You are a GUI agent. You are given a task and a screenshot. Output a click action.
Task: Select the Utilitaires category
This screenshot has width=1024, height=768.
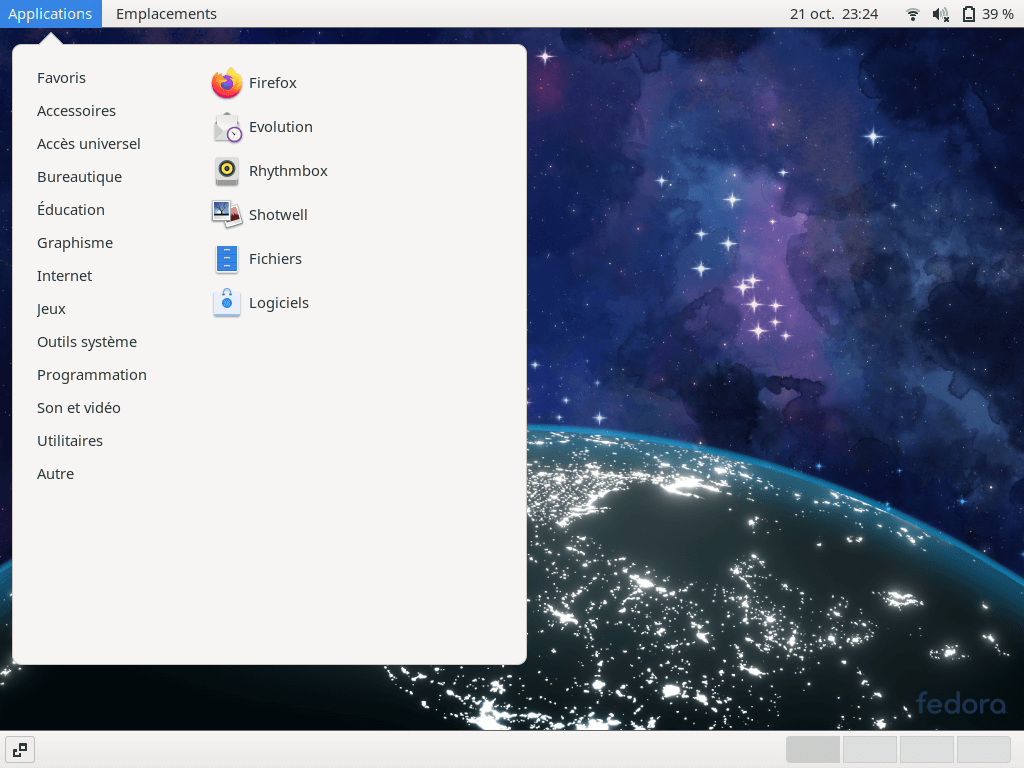(70, 441)
